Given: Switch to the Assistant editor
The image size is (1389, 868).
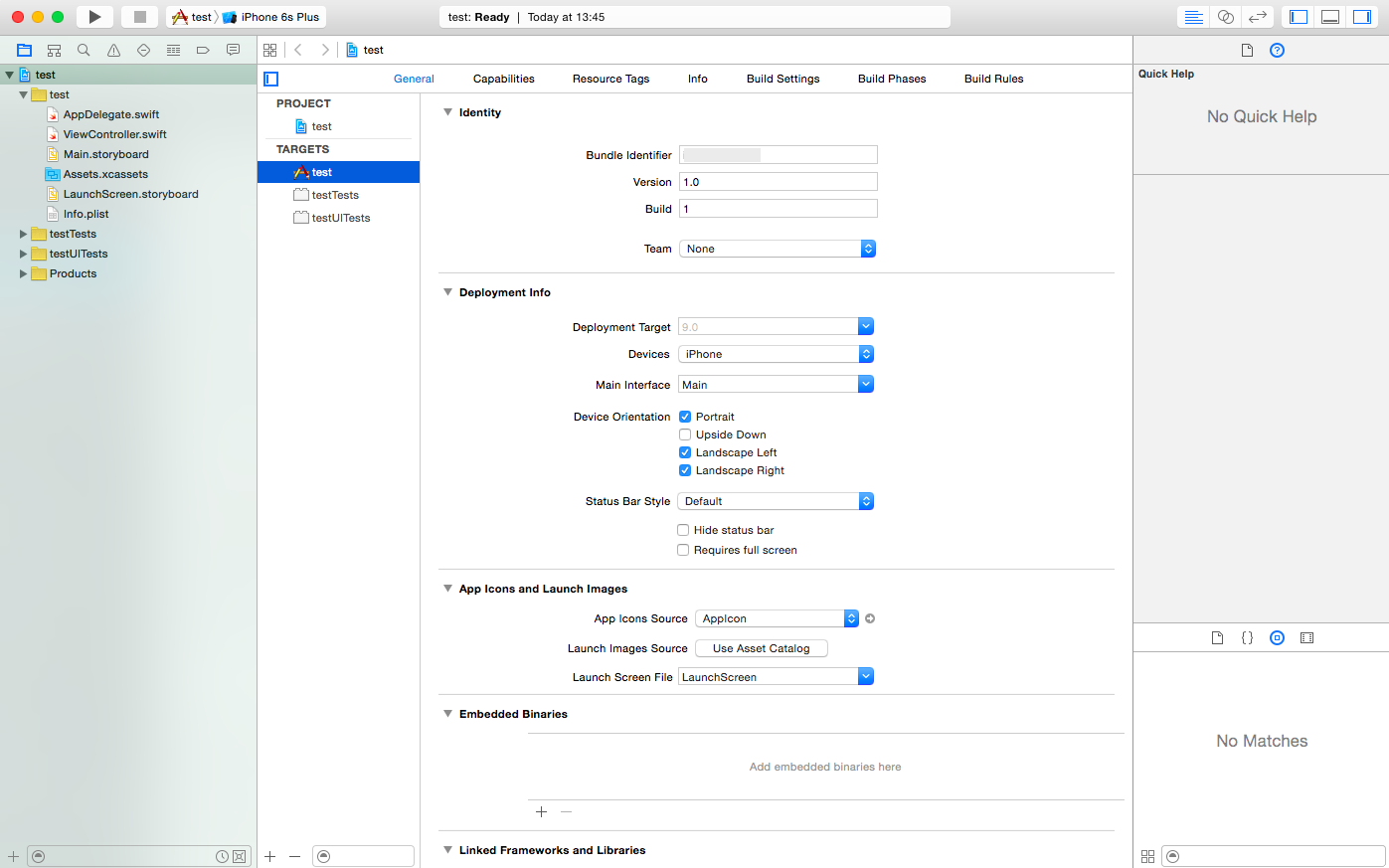Looking at the screenshot, I should (x=1225, y=17).
